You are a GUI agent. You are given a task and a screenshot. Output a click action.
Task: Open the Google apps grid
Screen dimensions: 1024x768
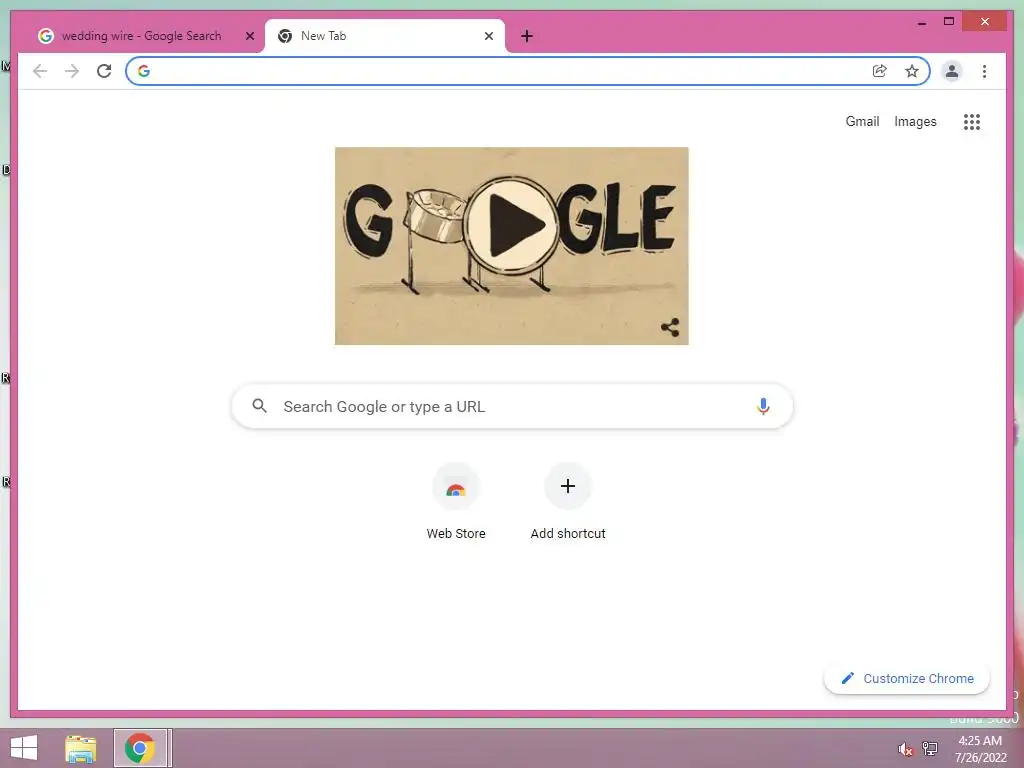972,122
